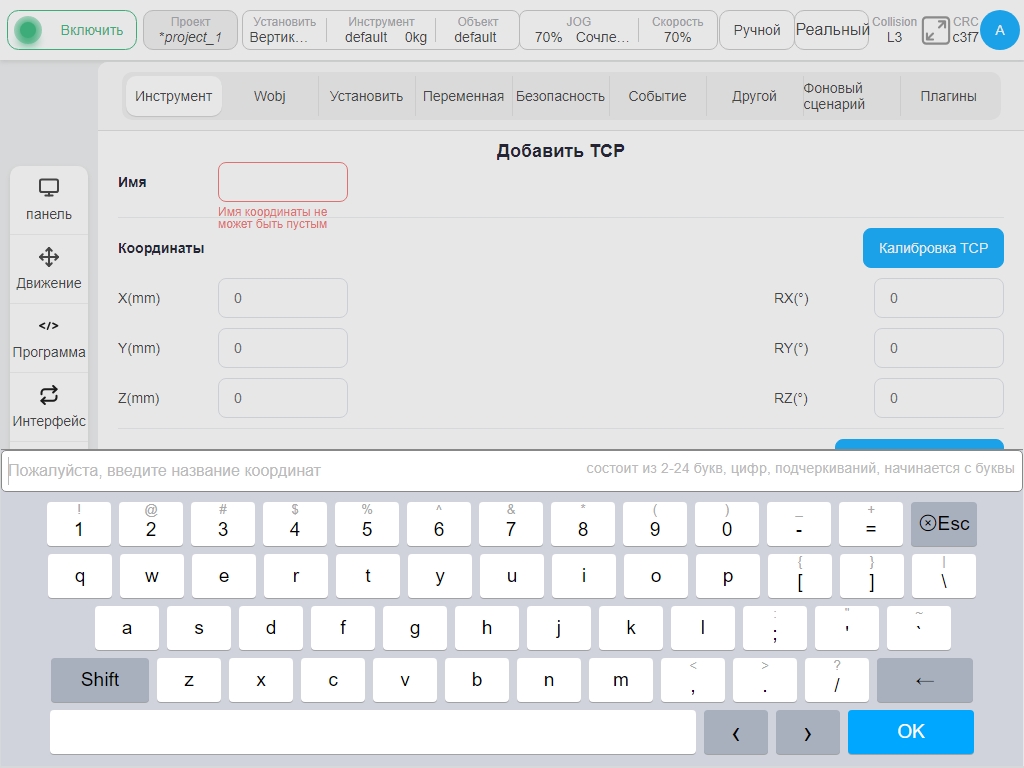Switch to the Безопасность tab

560,96
